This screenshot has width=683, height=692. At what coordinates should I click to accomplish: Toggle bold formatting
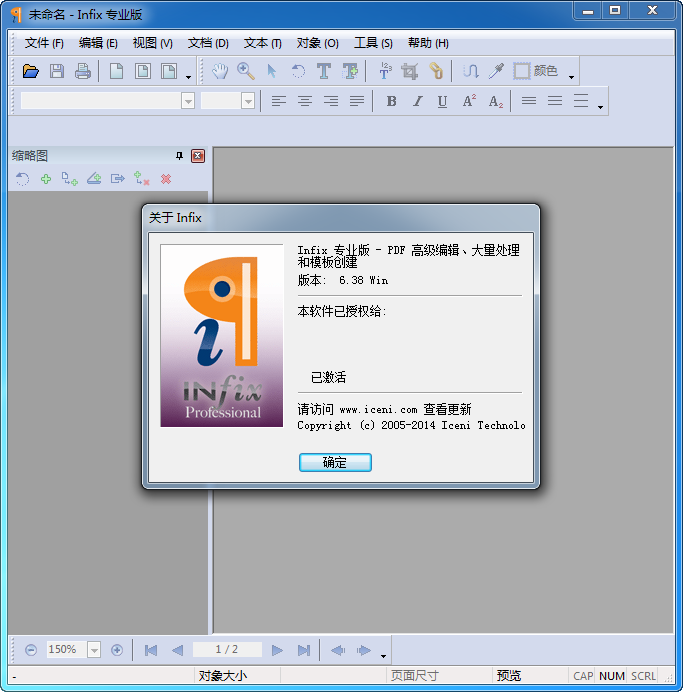click(x=391, y=102)
